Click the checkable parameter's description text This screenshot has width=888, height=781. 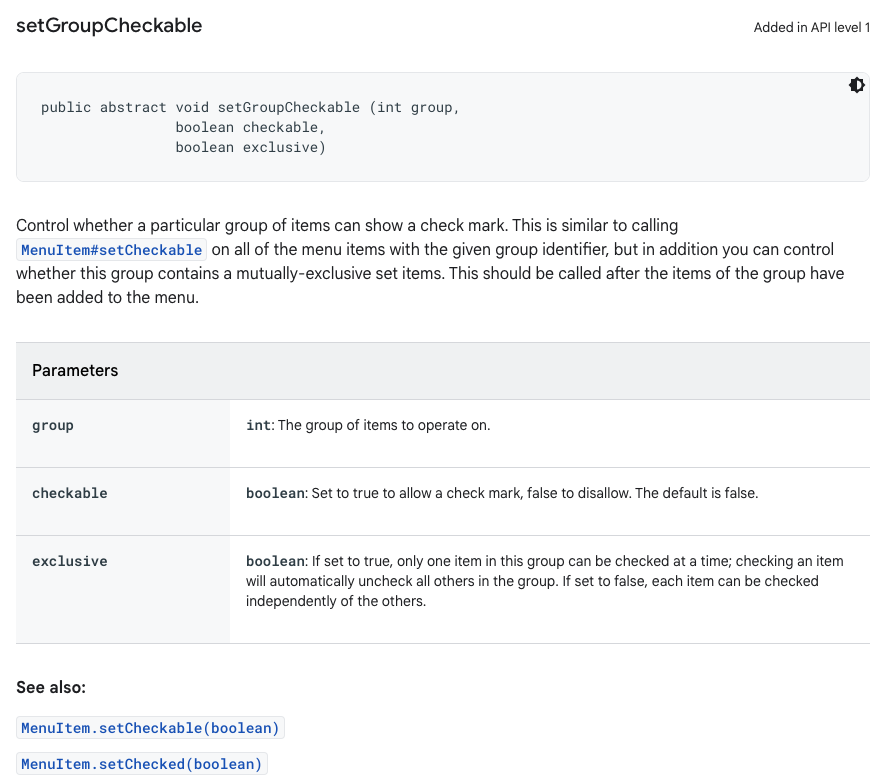tap(502, 494)
